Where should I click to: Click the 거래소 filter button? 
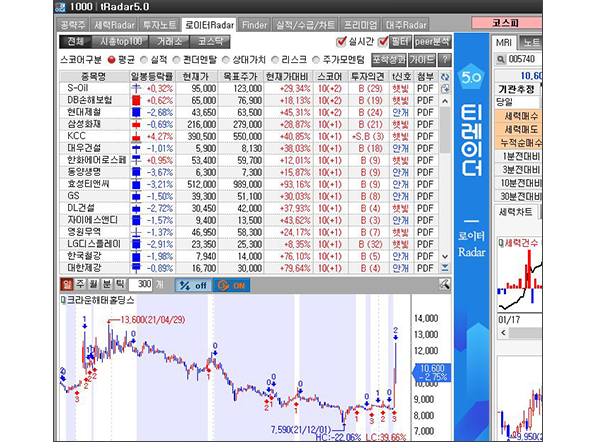(169, 42)
